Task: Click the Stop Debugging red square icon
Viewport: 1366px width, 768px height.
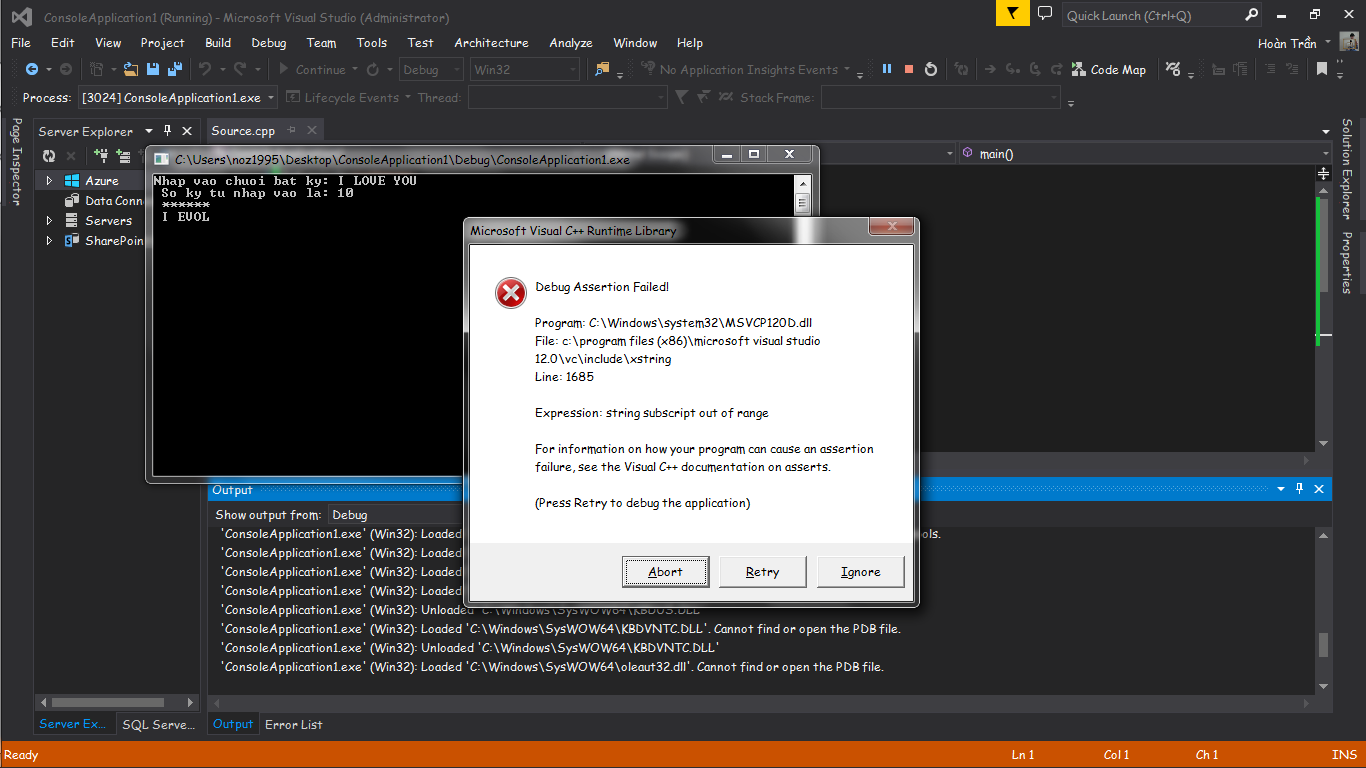Action: [x=909, y=69]
